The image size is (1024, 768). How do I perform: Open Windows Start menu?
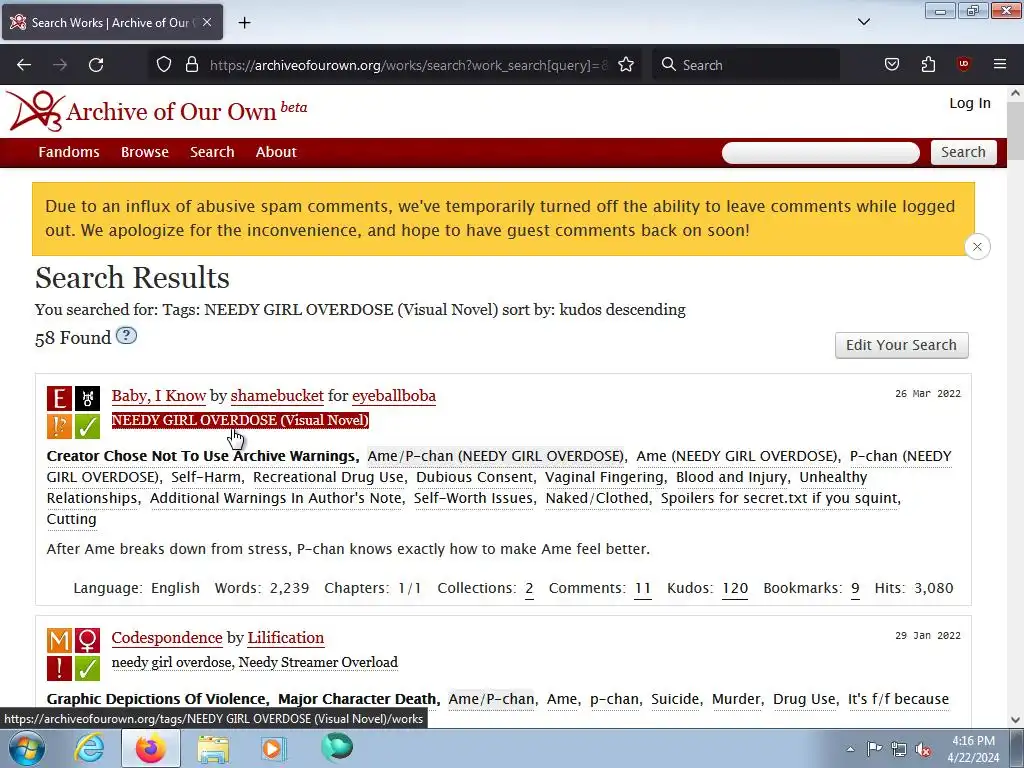click(x=27, y=748)
